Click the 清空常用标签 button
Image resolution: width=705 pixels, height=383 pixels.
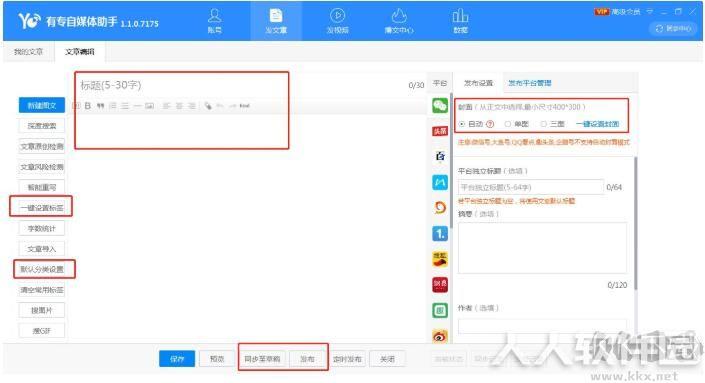[42, 290]
